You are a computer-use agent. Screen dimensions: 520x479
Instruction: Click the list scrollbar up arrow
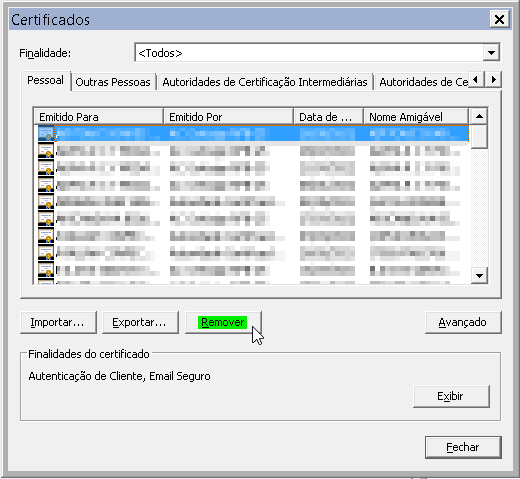[x=479, y=116]
